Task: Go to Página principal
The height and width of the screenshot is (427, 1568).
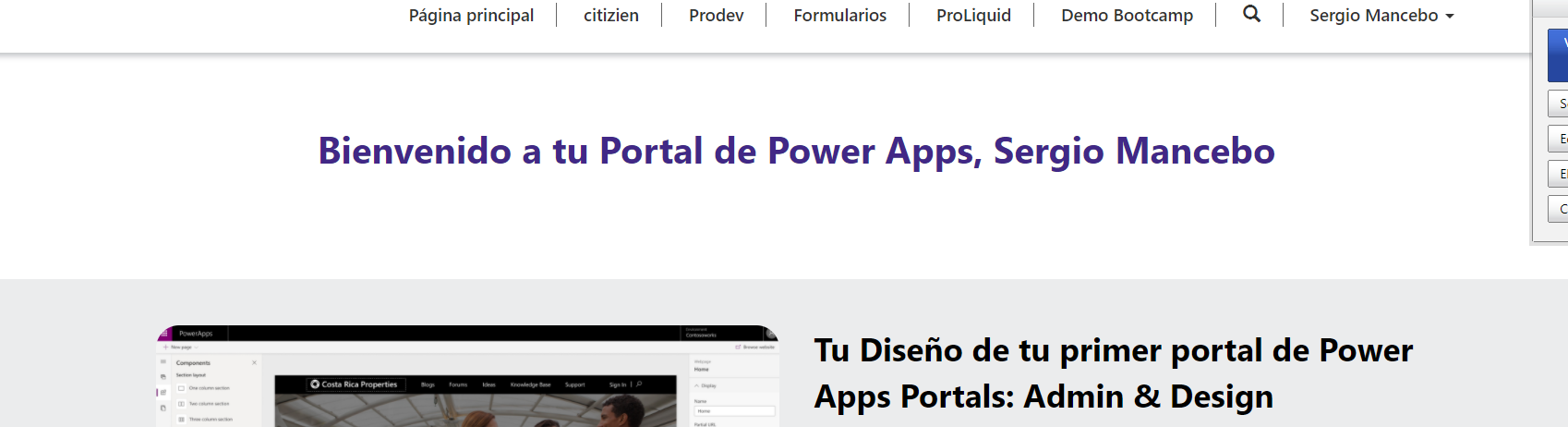Action: pyautogui.click(x=471, y=16)
